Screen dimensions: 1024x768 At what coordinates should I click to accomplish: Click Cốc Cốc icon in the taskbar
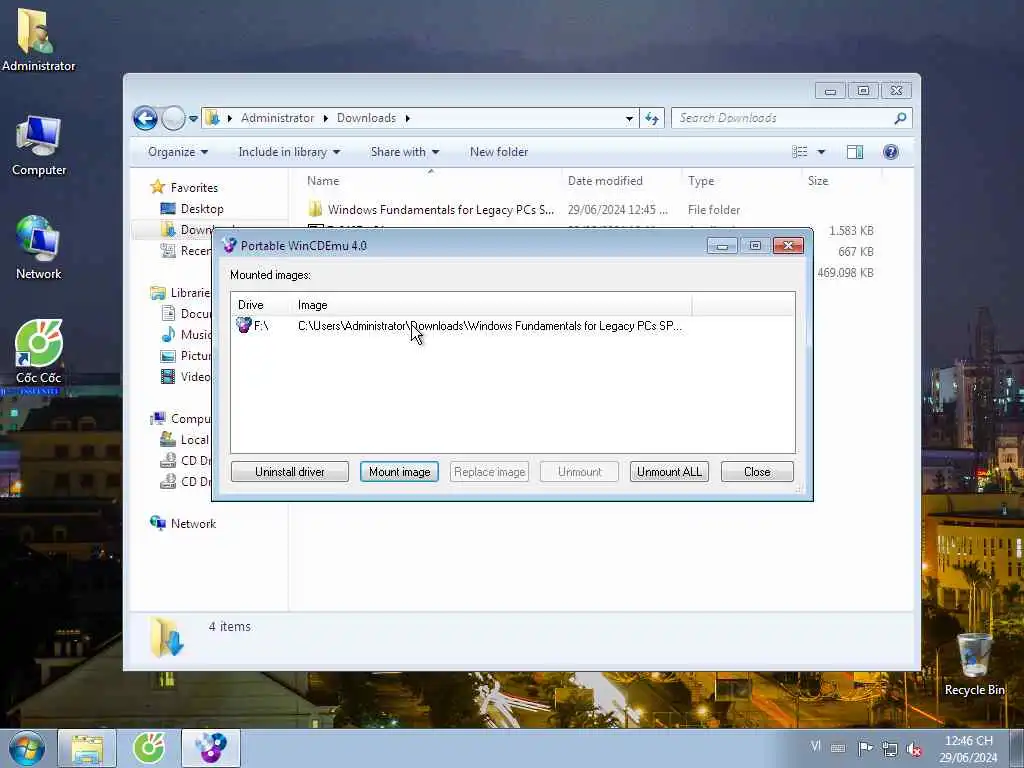tap(149, 749)
